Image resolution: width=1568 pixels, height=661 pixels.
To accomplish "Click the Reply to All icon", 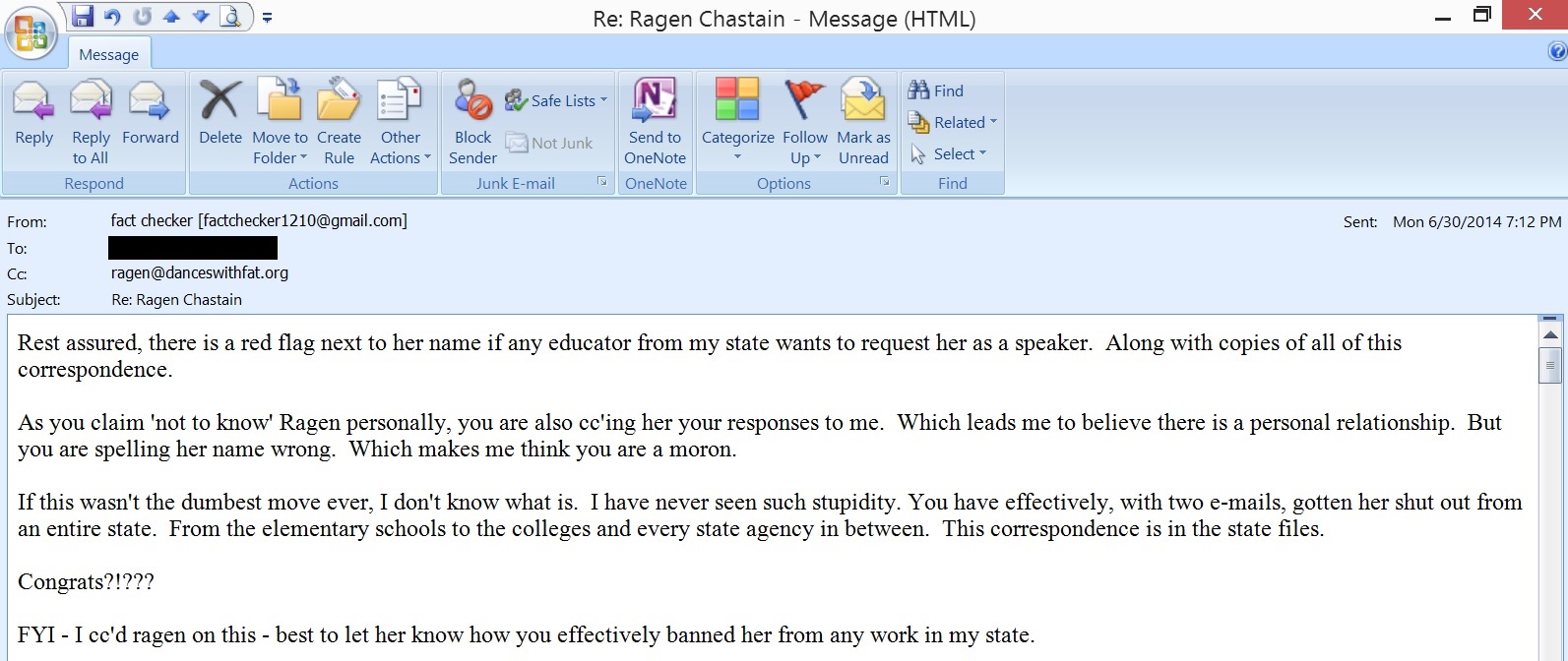I will [91, 101].
